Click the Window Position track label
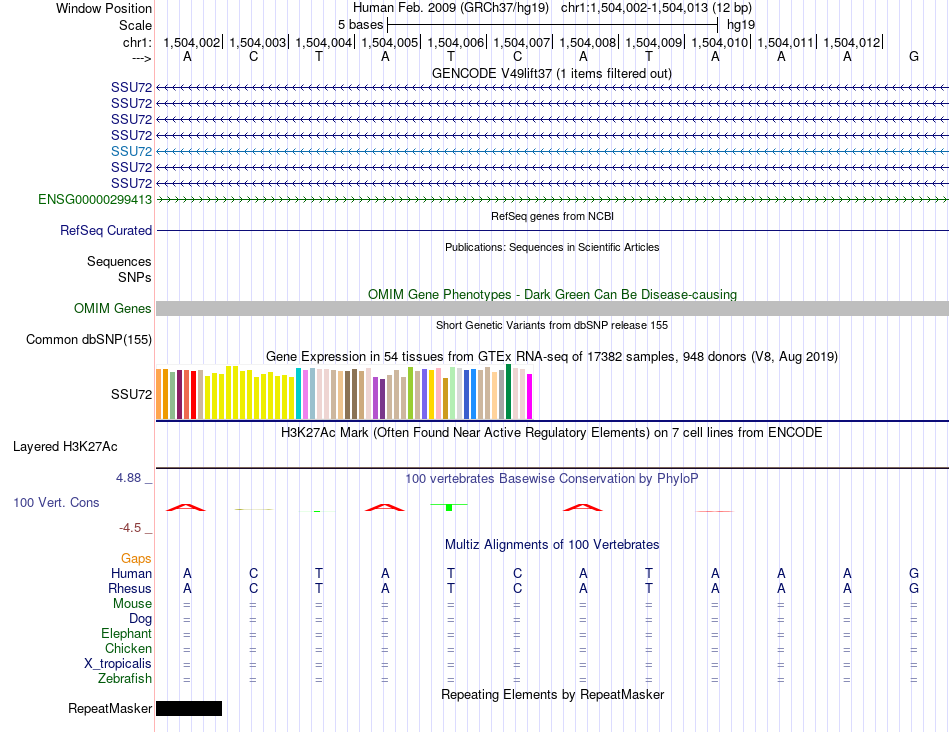 (104, 8)
